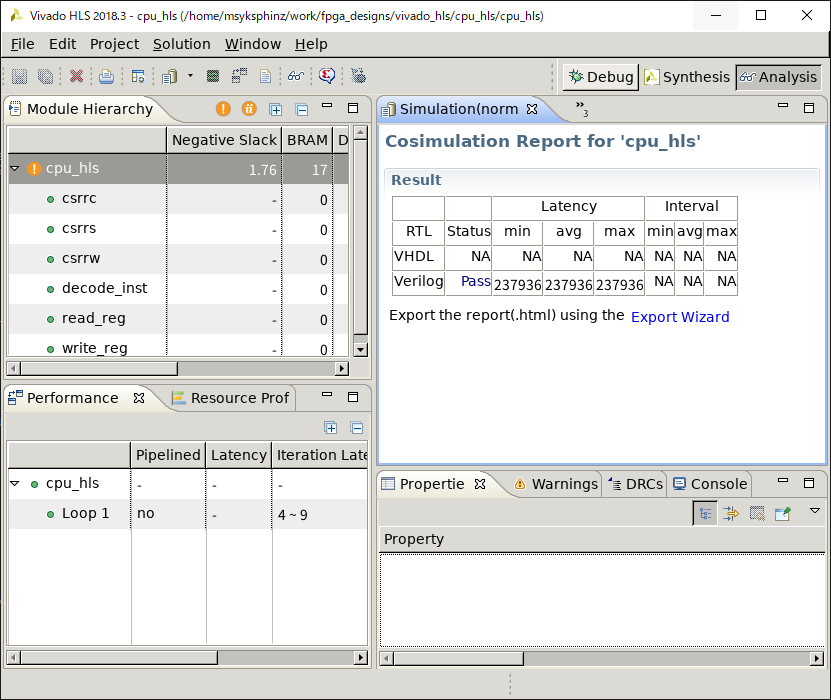The height and width of the screenshot is (700, 831).
Task: Maximize the Performance panel
Action: coord(353,397)
